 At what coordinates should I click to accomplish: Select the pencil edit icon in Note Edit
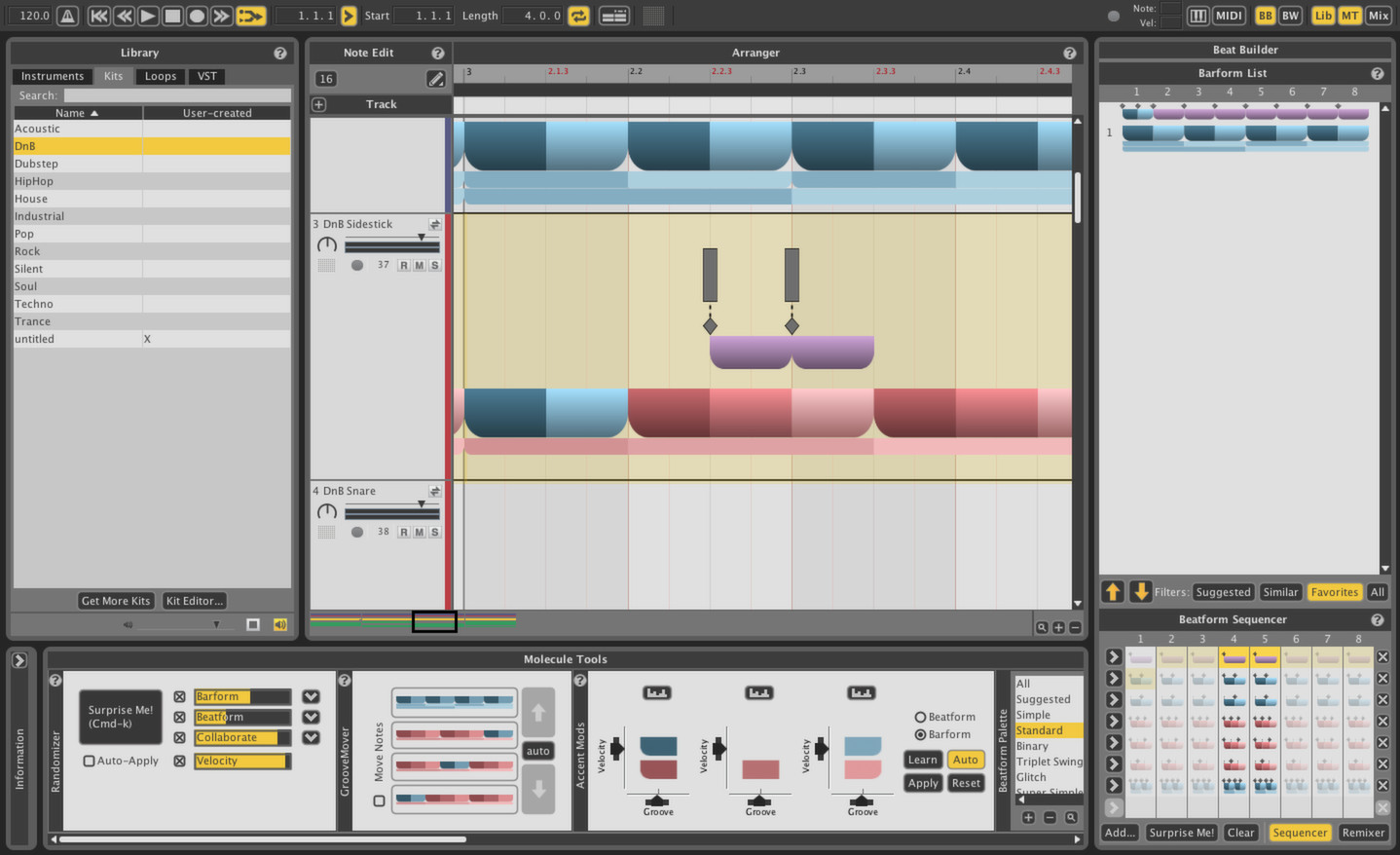[x=436, y=79]
